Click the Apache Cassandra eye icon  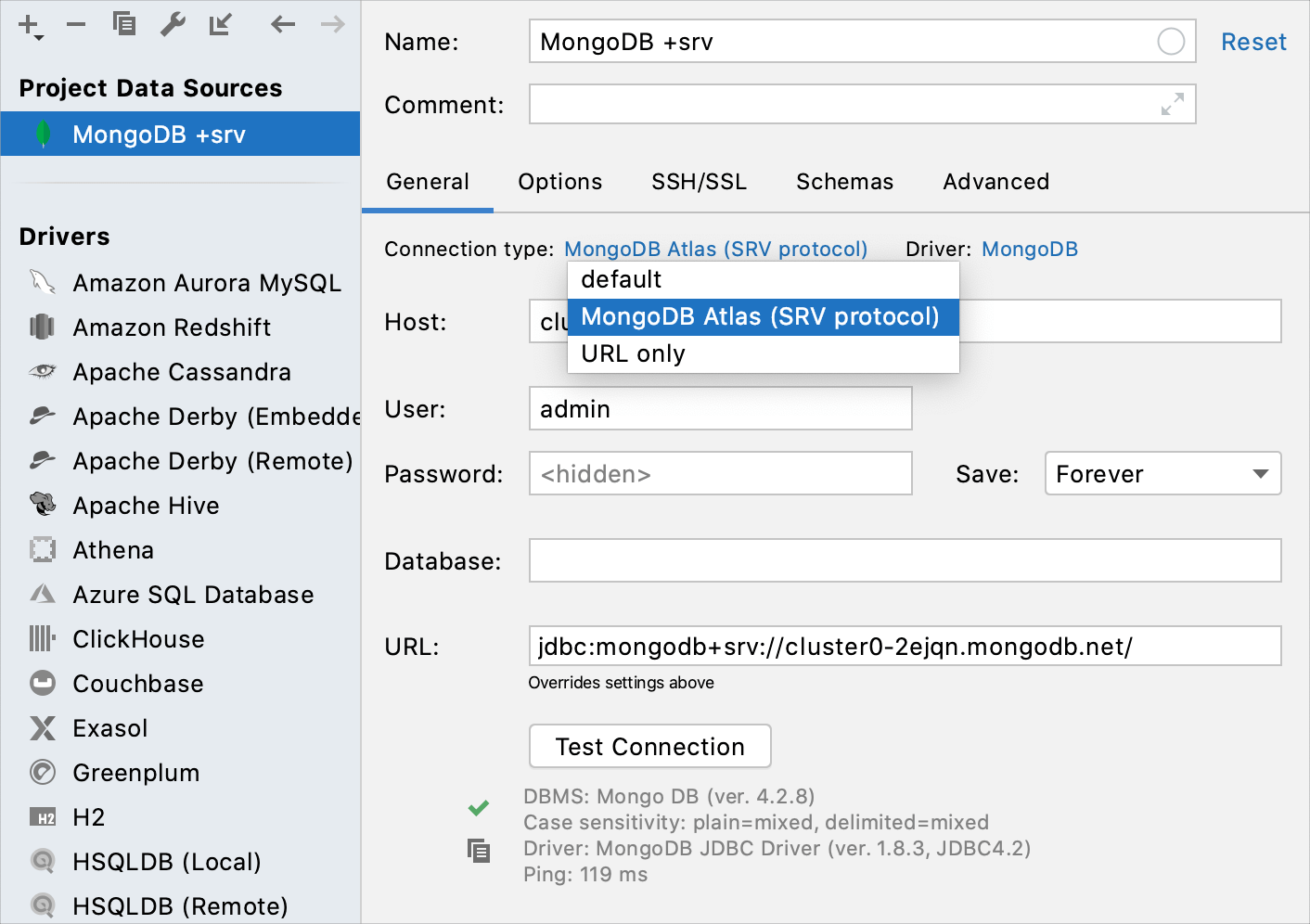43,371
